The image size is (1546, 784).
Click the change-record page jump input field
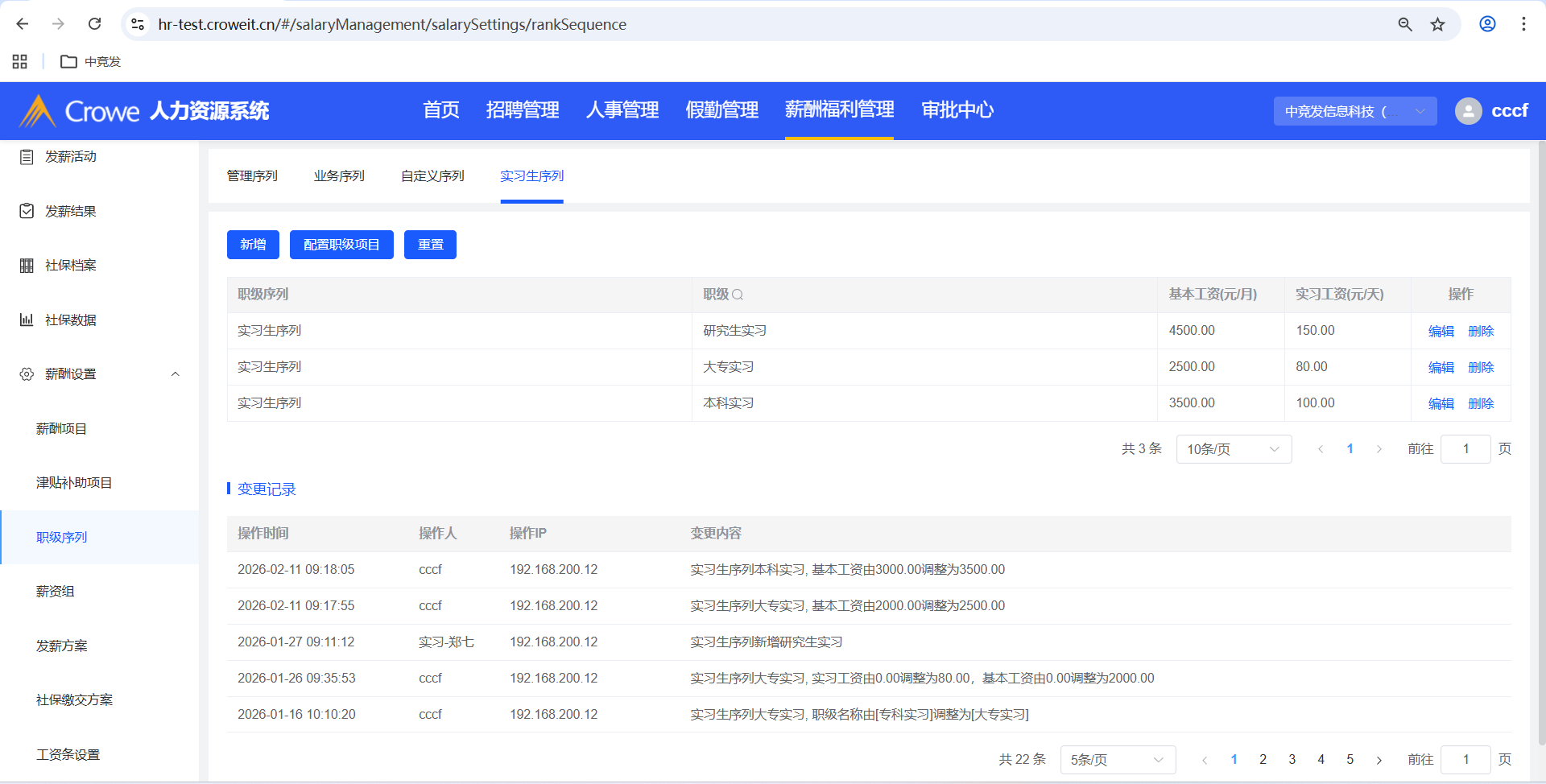(x=1465, y=760)
